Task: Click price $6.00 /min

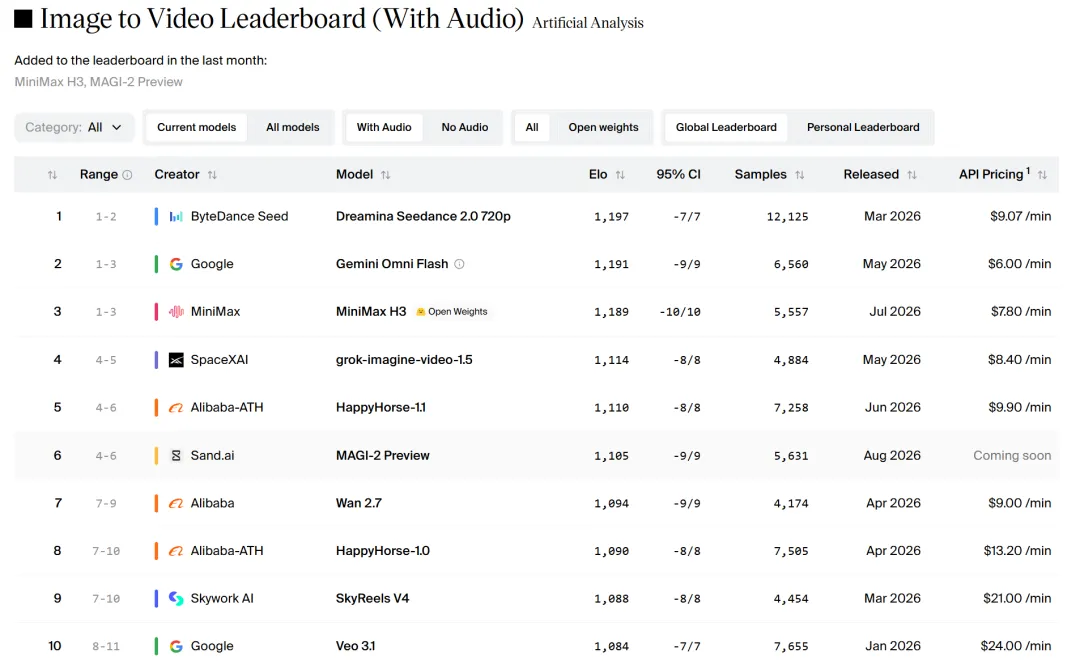Action: pyautogui.click(x=1019, y=264)
